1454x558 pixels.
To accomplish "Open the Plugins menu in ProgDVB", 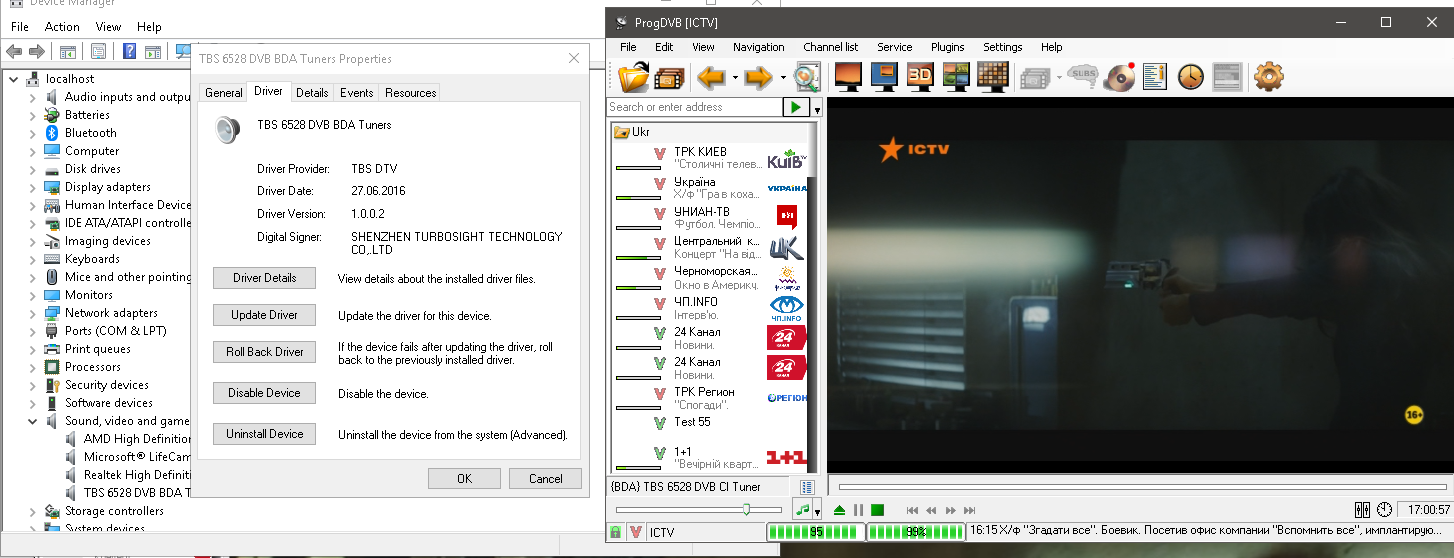I will click(x=947, y=47).
